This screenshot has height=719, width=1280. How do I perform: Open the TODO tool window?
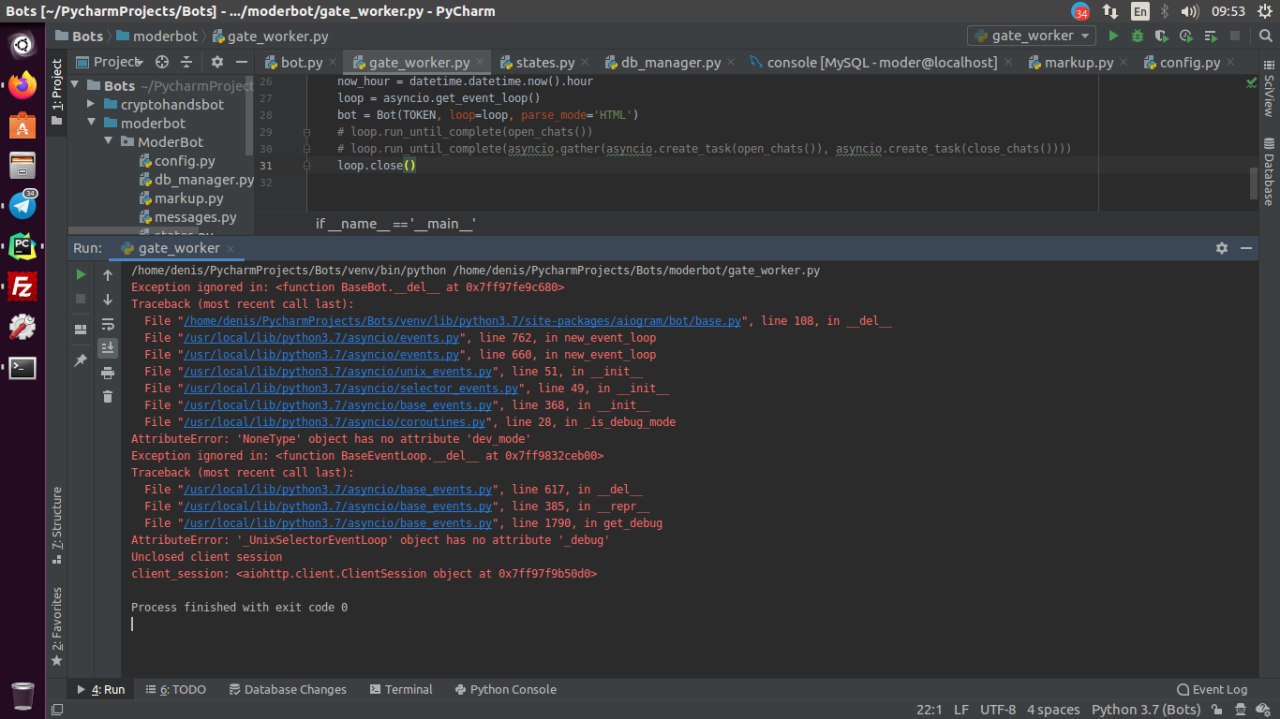175,689
